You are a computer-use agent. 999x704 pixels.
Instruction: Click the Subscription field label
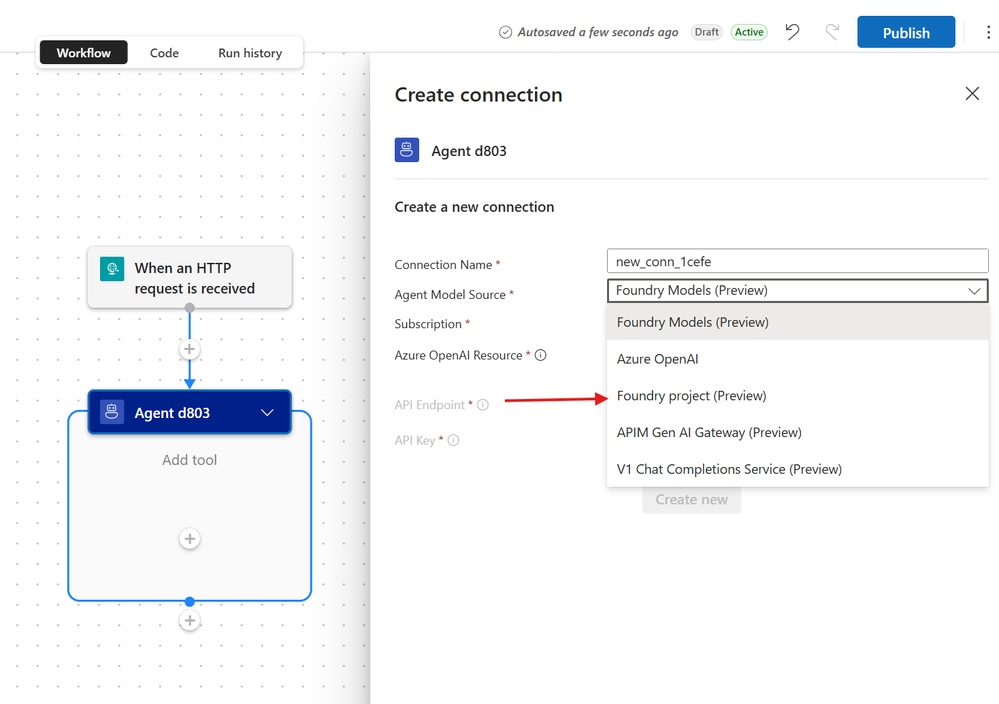pos(428,324)
